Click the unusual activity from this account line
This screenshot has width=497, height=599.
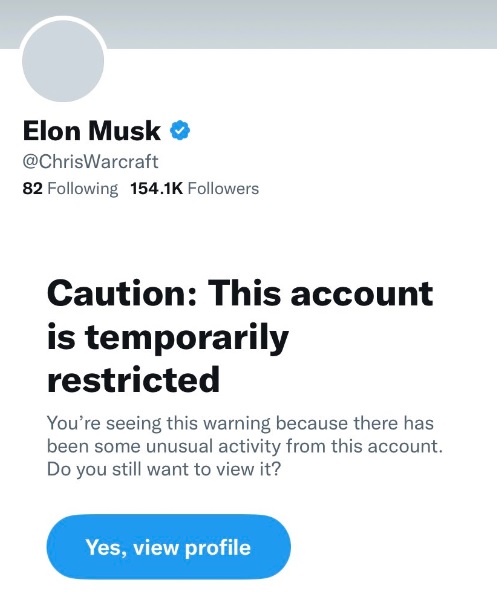244,446
